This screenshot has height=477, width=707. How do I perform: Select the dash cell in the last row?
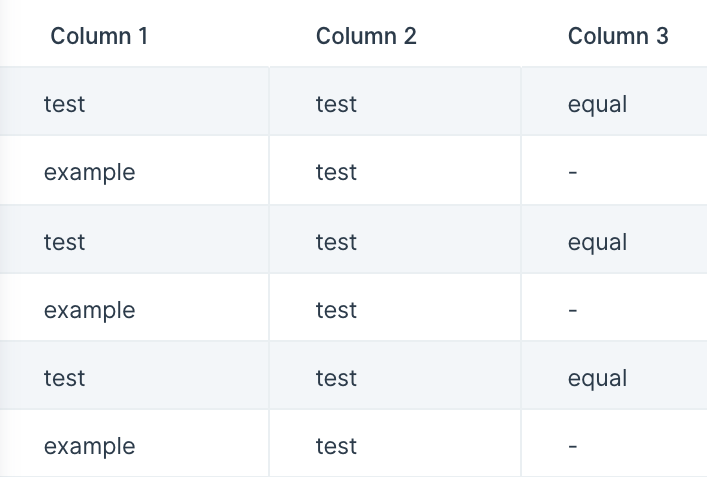click(614, 443)
